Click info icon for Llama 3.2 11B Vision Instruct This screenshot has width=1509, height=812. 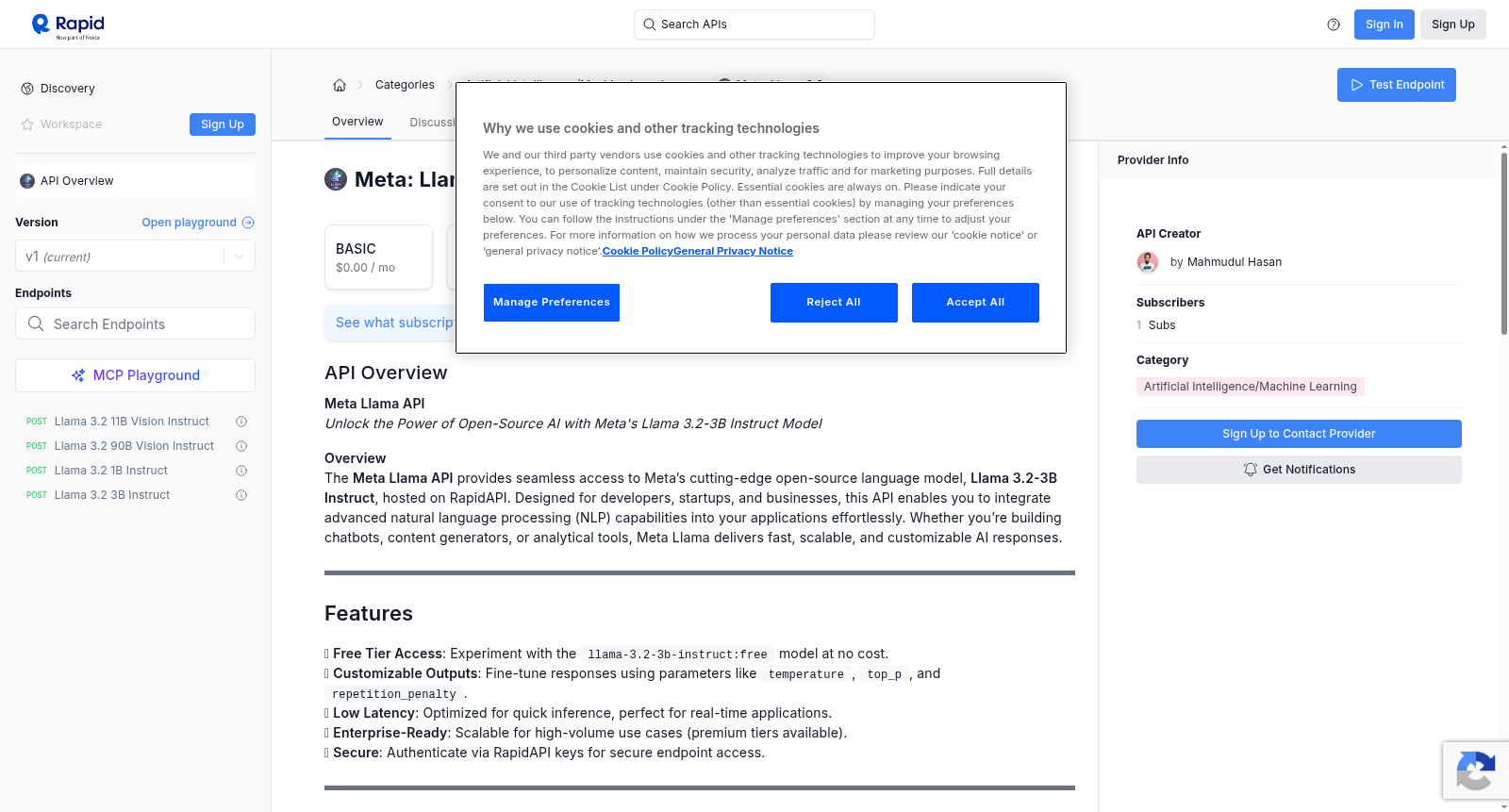click(x=241, y=422)
